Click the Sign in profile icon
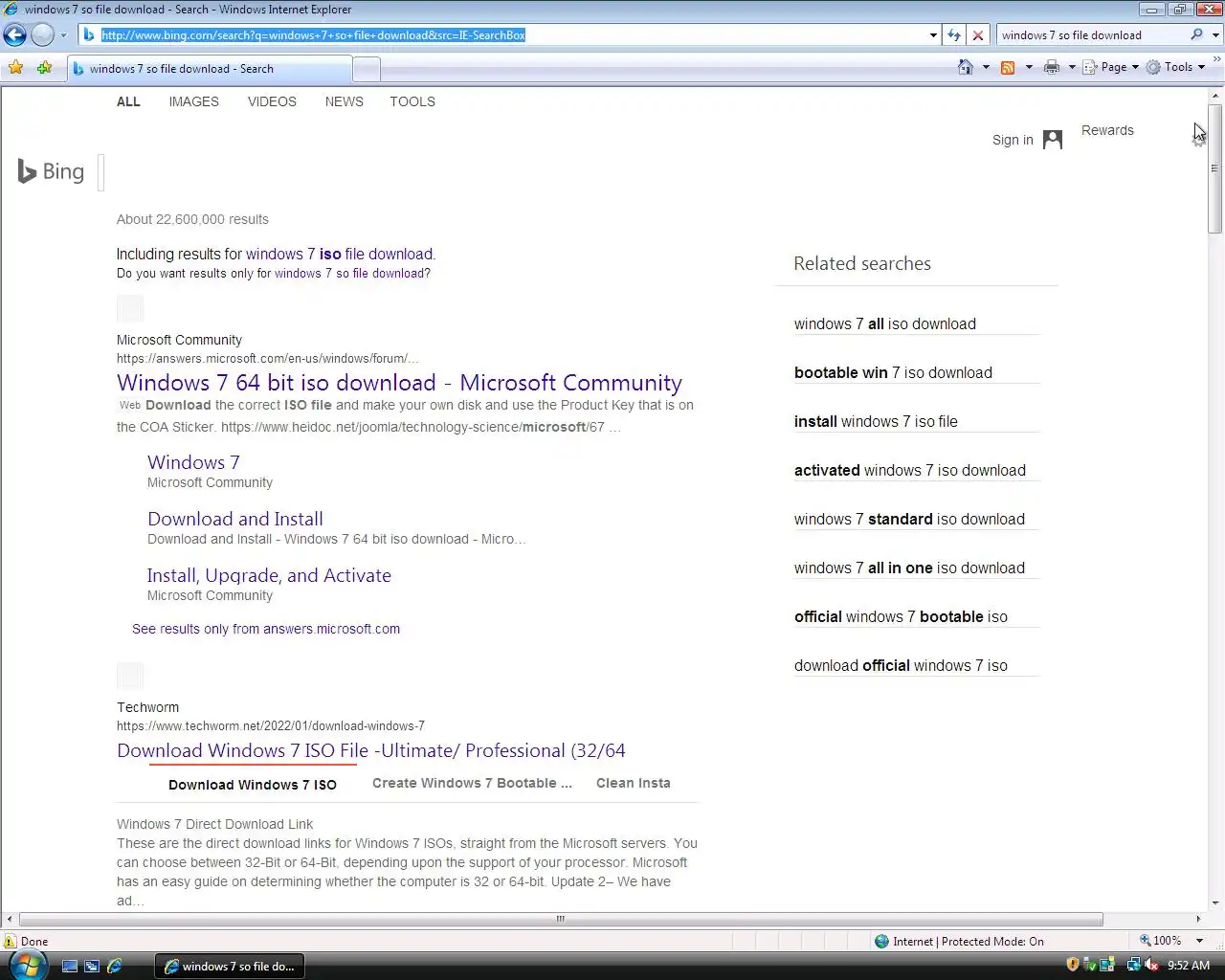Viewport: 1225px width, 980px height. [1053, 140]
